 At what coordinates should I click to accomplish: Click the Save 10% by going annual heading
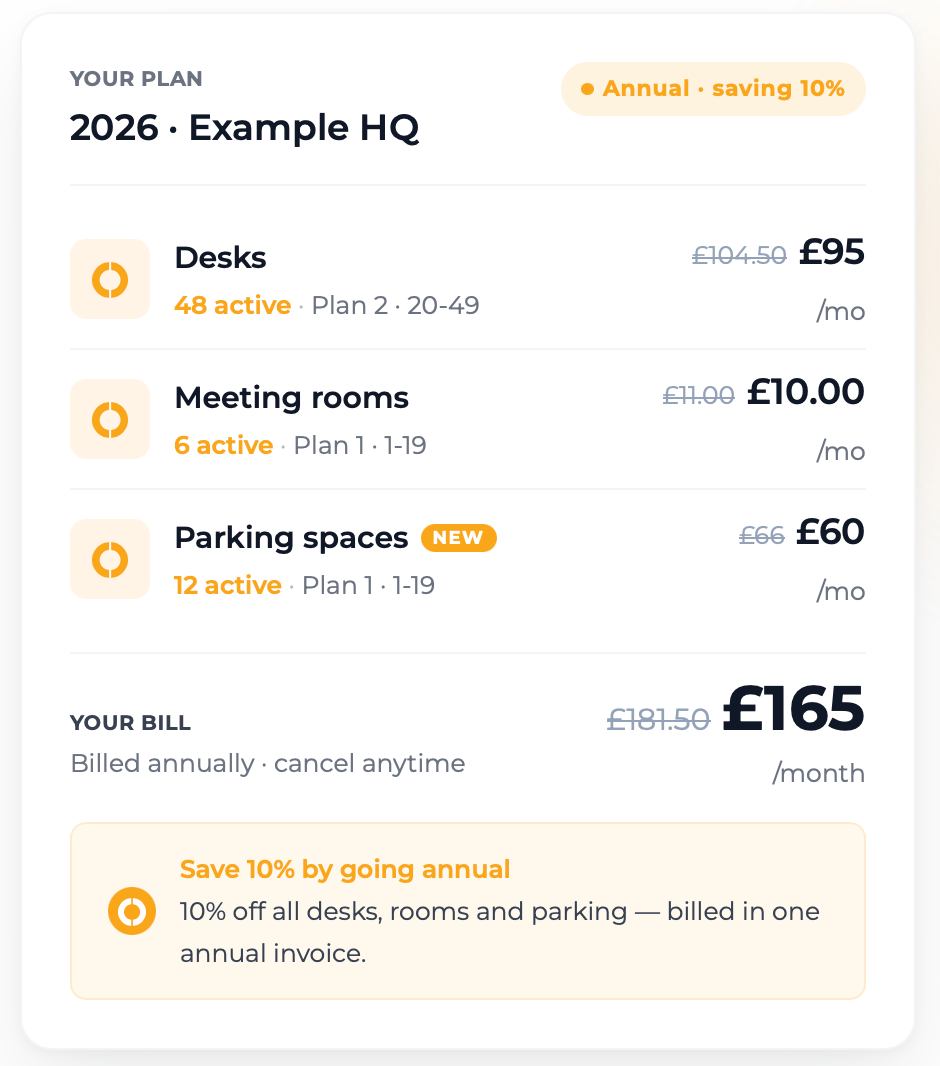point(345,870)
